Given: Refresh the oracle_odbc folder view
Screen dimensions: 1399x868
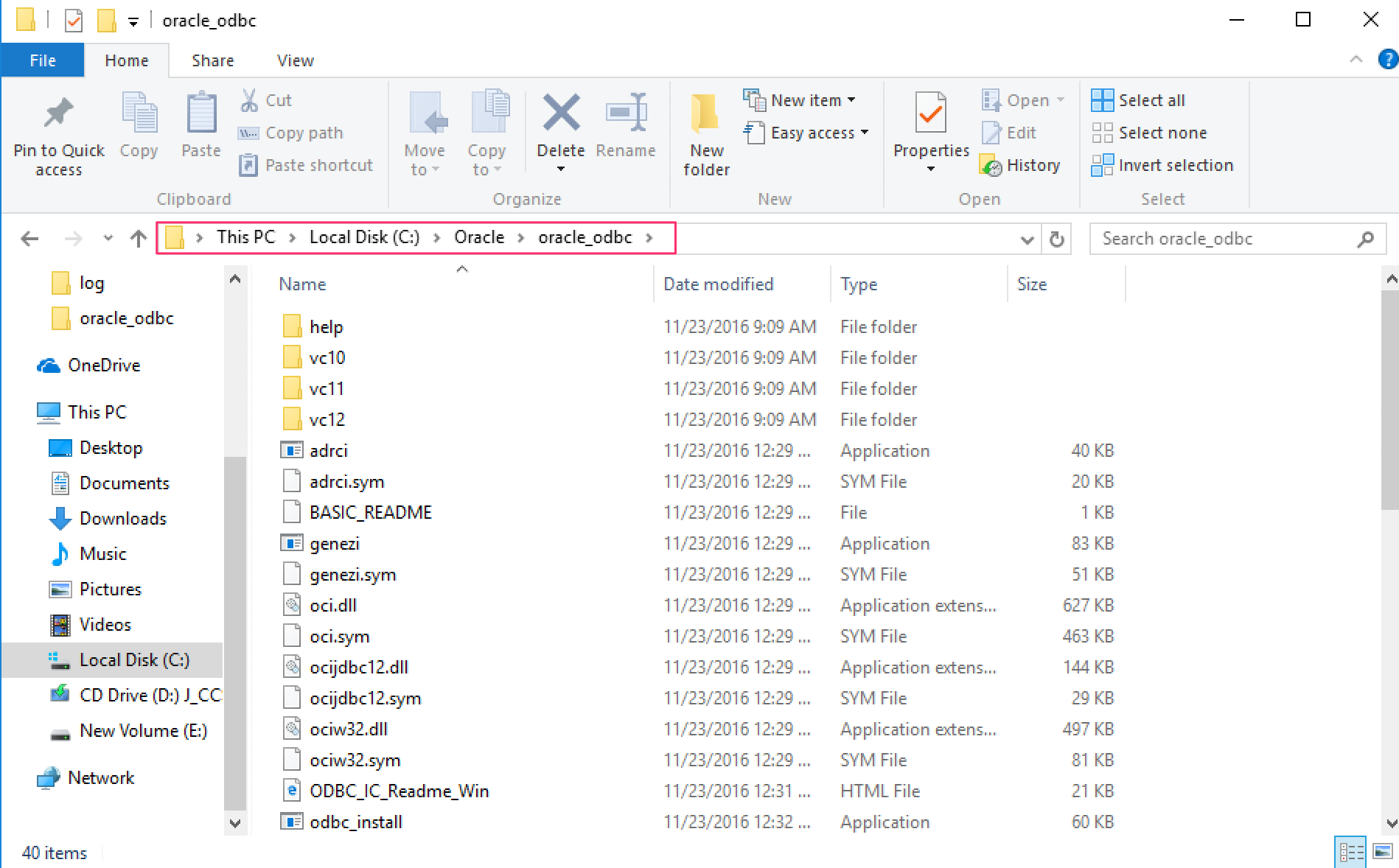Looking at the screenshot, I should [x=1056, y=239].
